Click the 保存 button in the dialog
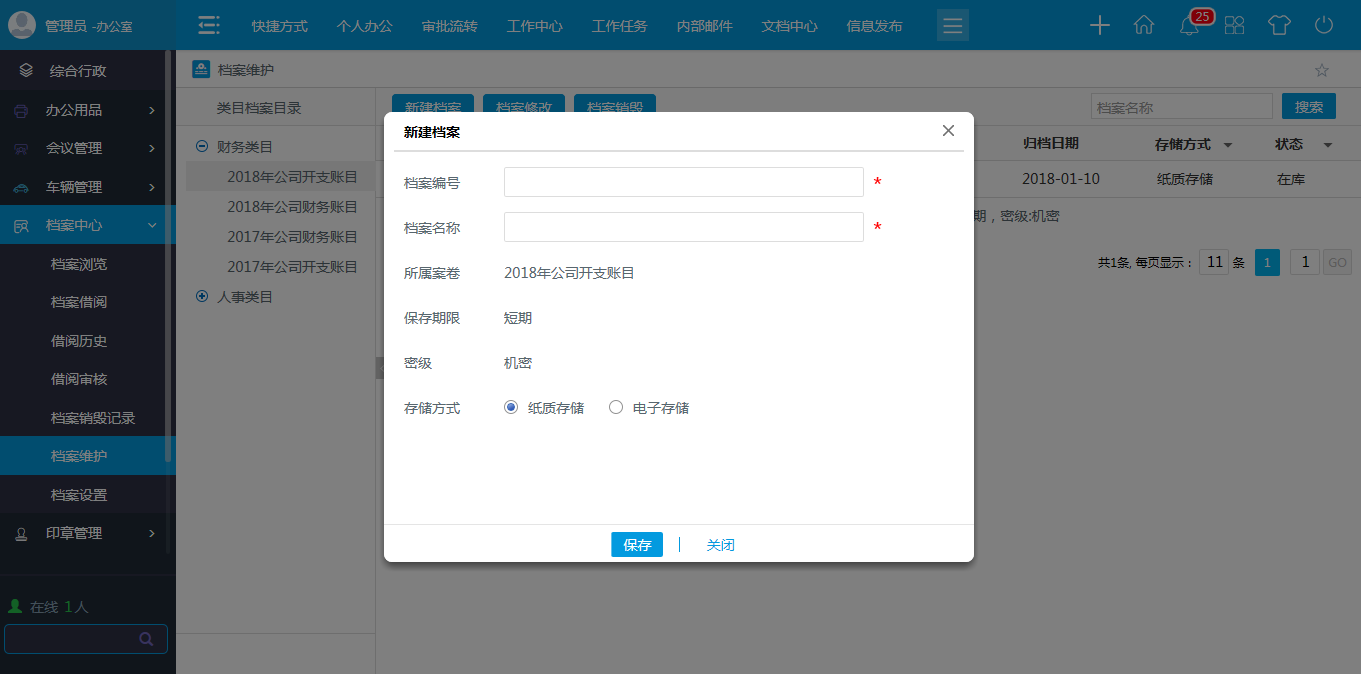The width and height of the screenshot is (1361, 674). (x=636, y=544)
